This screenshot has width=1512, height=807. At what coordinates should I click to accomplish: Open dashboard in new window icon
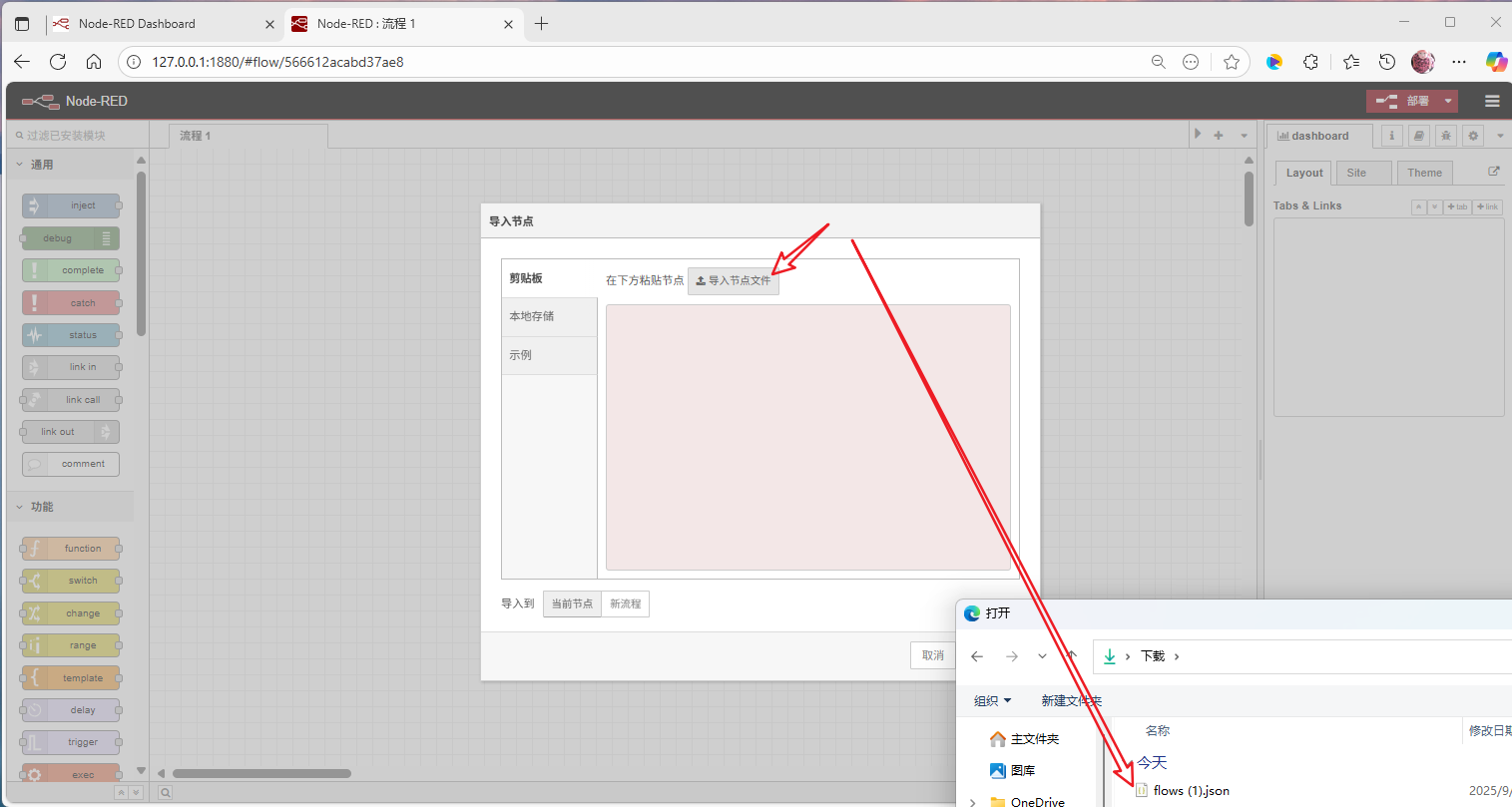tap(1494, 172)
